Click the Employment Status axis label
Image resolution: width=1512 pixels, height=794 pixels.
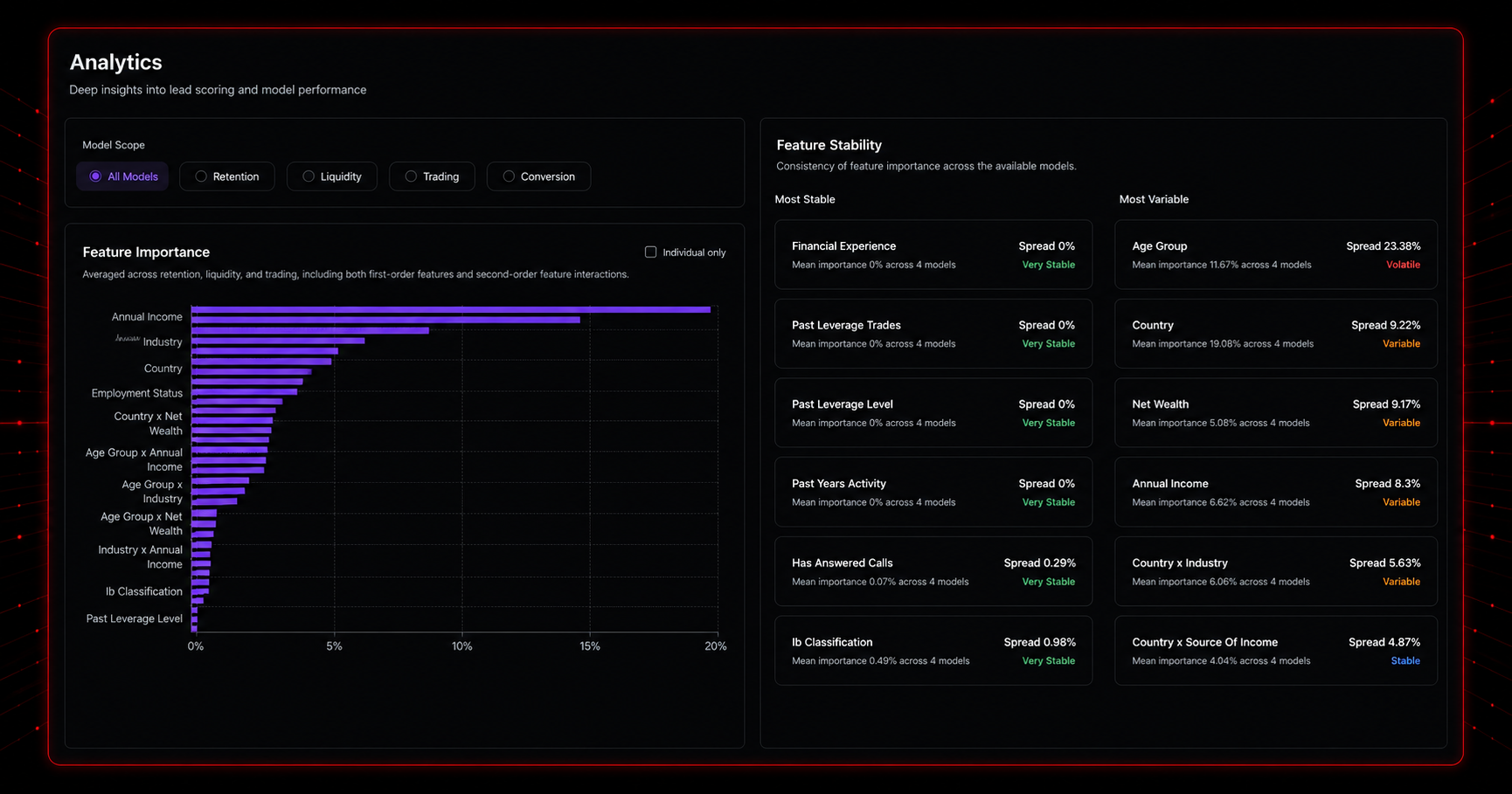tap(137, 393)
